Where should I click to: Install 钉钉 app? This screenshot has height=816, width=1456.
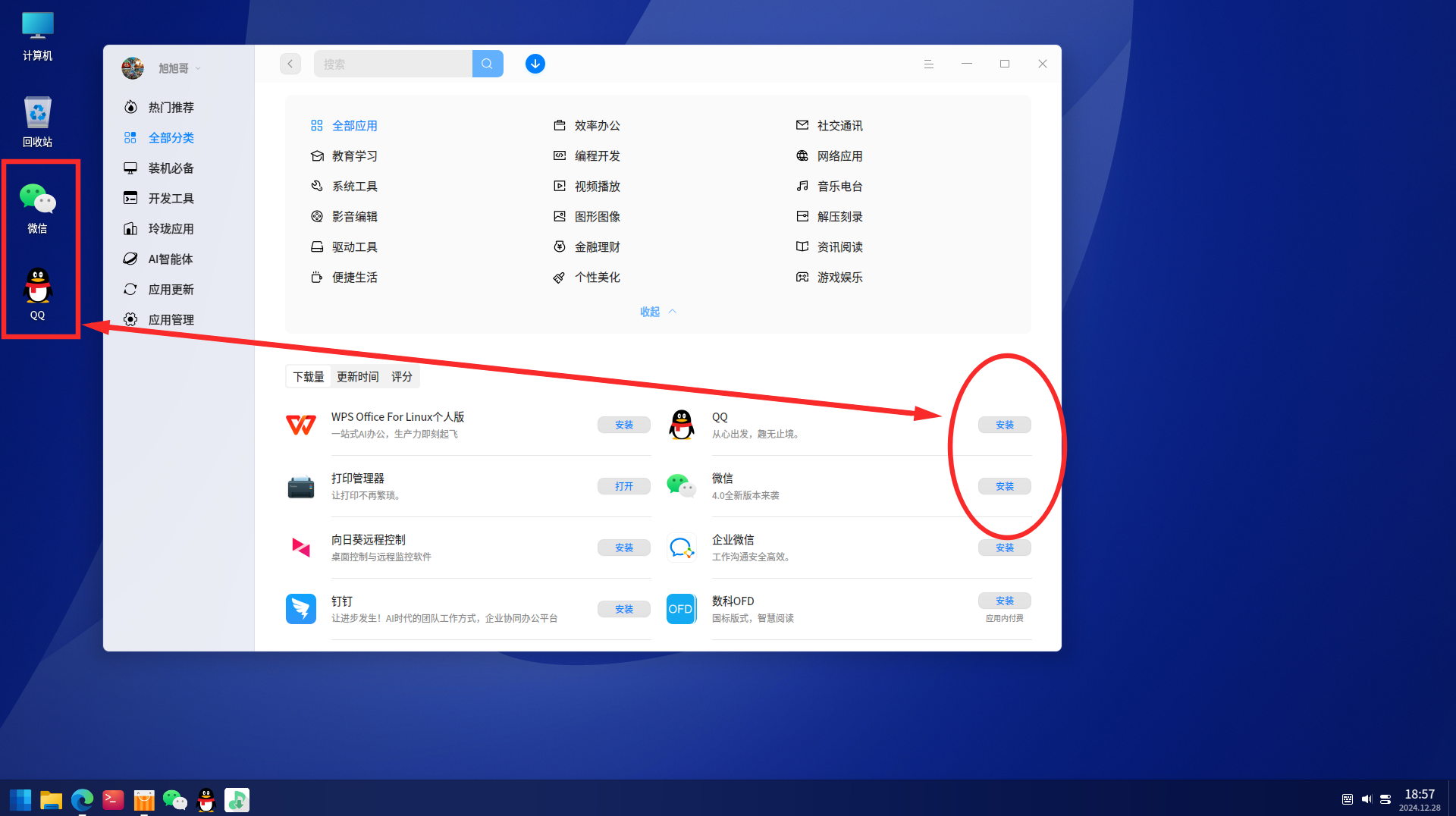click(x=624, y=609)
